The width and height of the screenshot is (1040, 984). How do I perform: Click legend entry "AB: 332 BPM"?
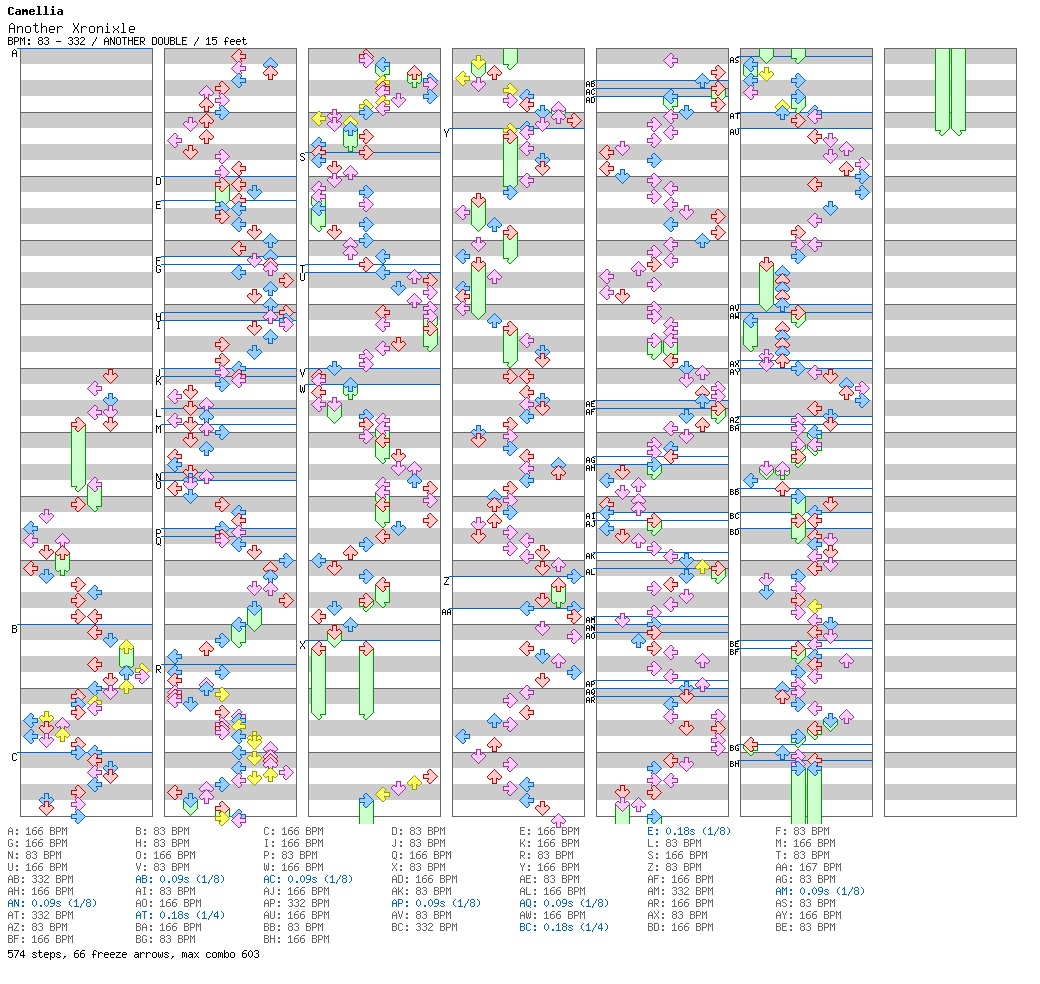pyautogui.click(x=40, y=879)
